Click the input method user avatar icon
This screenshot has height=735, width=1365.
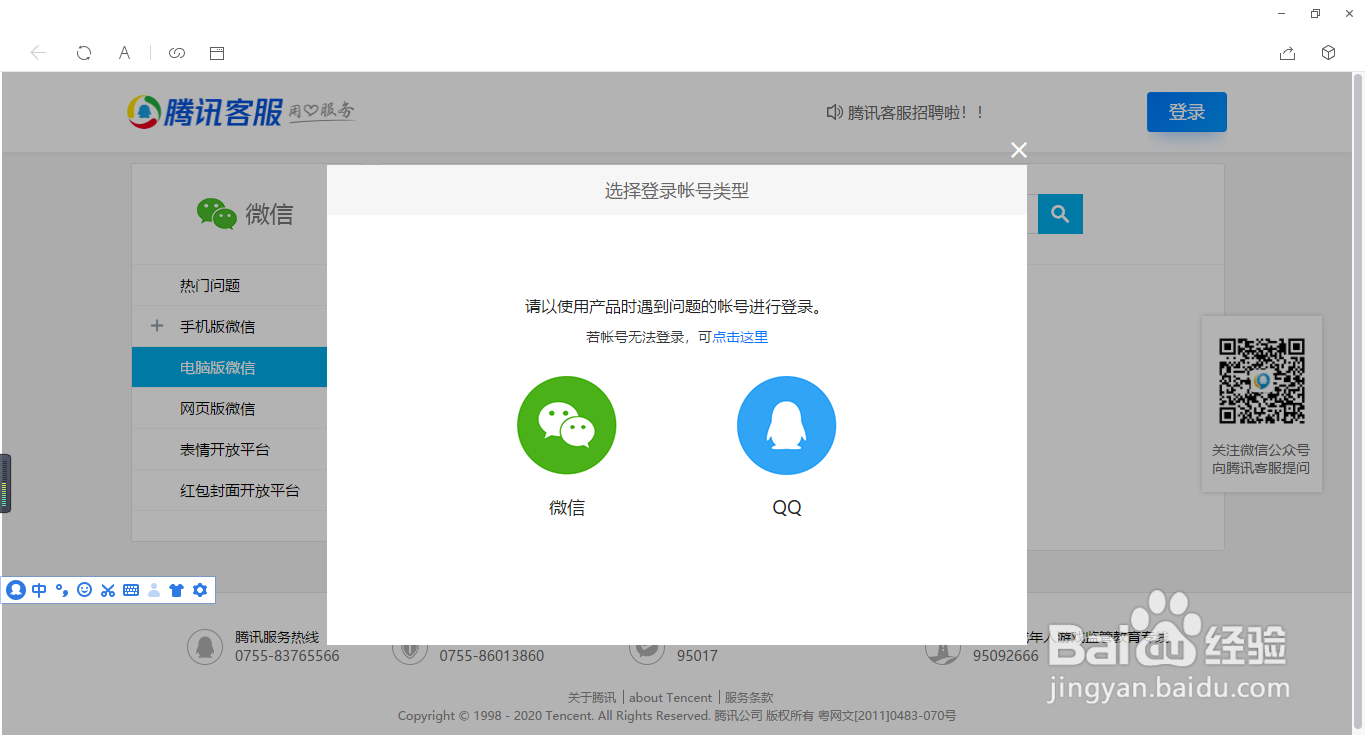15,590
